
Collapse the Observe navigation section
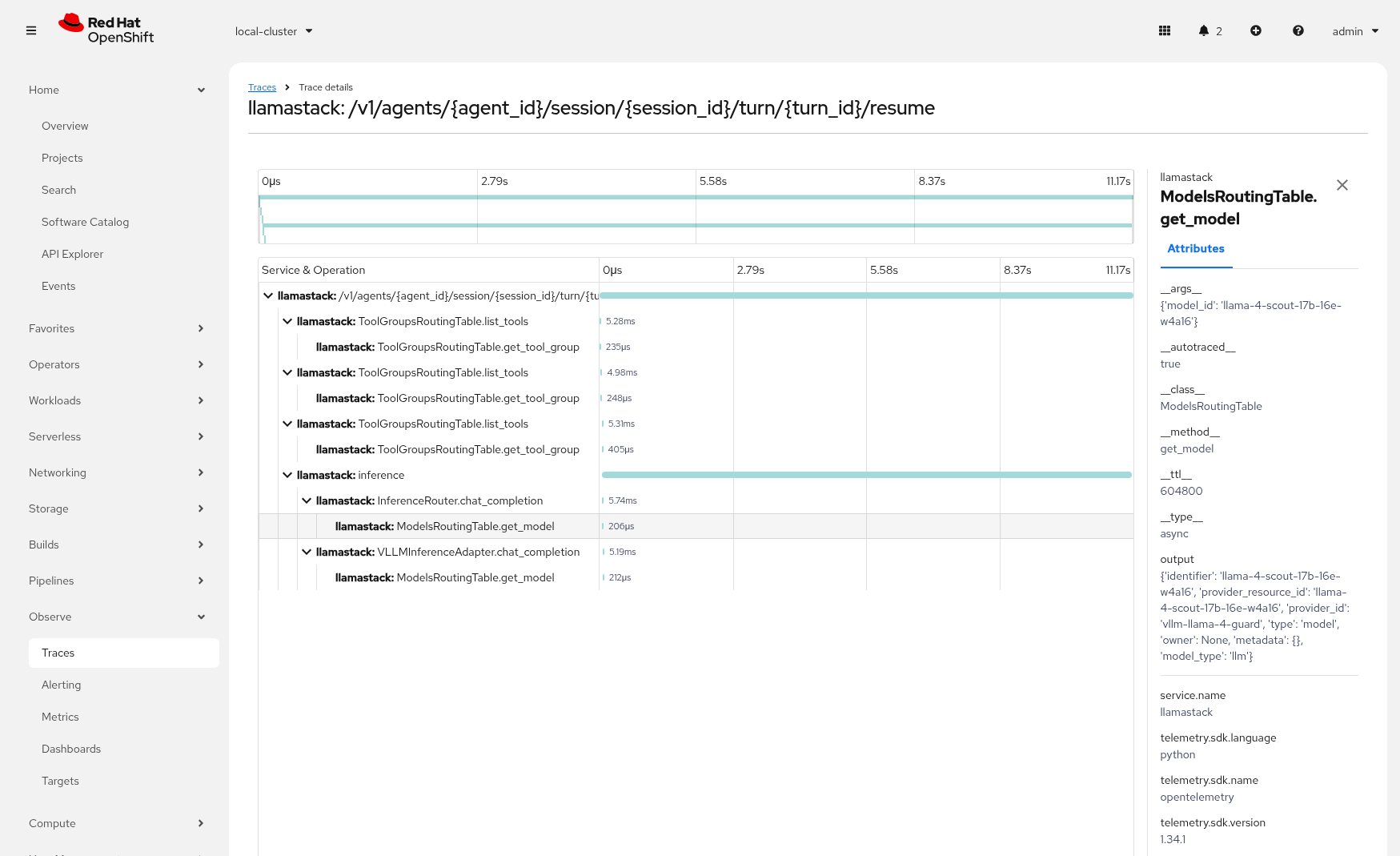(x=117, y=617)
